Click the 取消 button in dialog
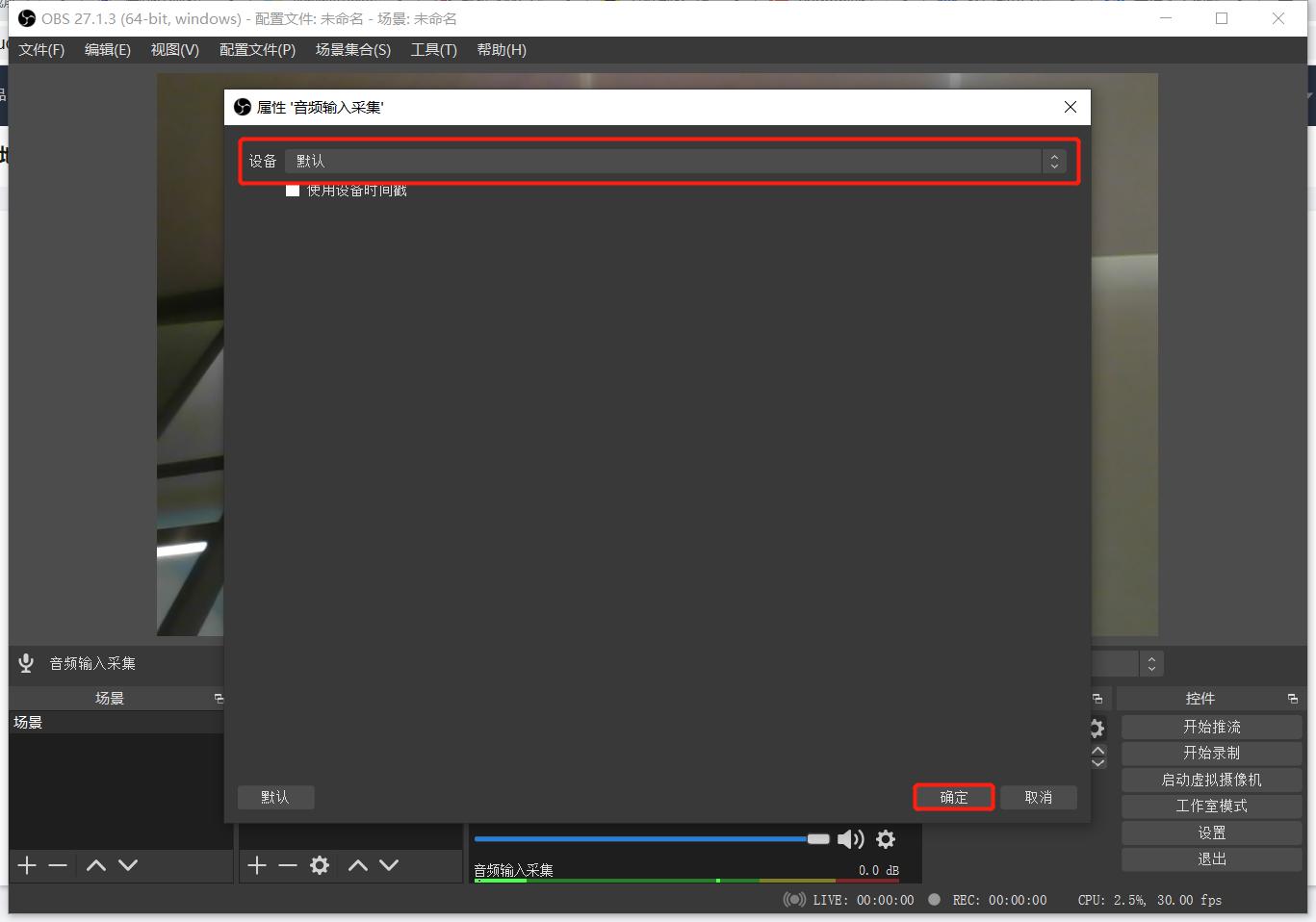The image size is (1316, 922). [1039, 797]
